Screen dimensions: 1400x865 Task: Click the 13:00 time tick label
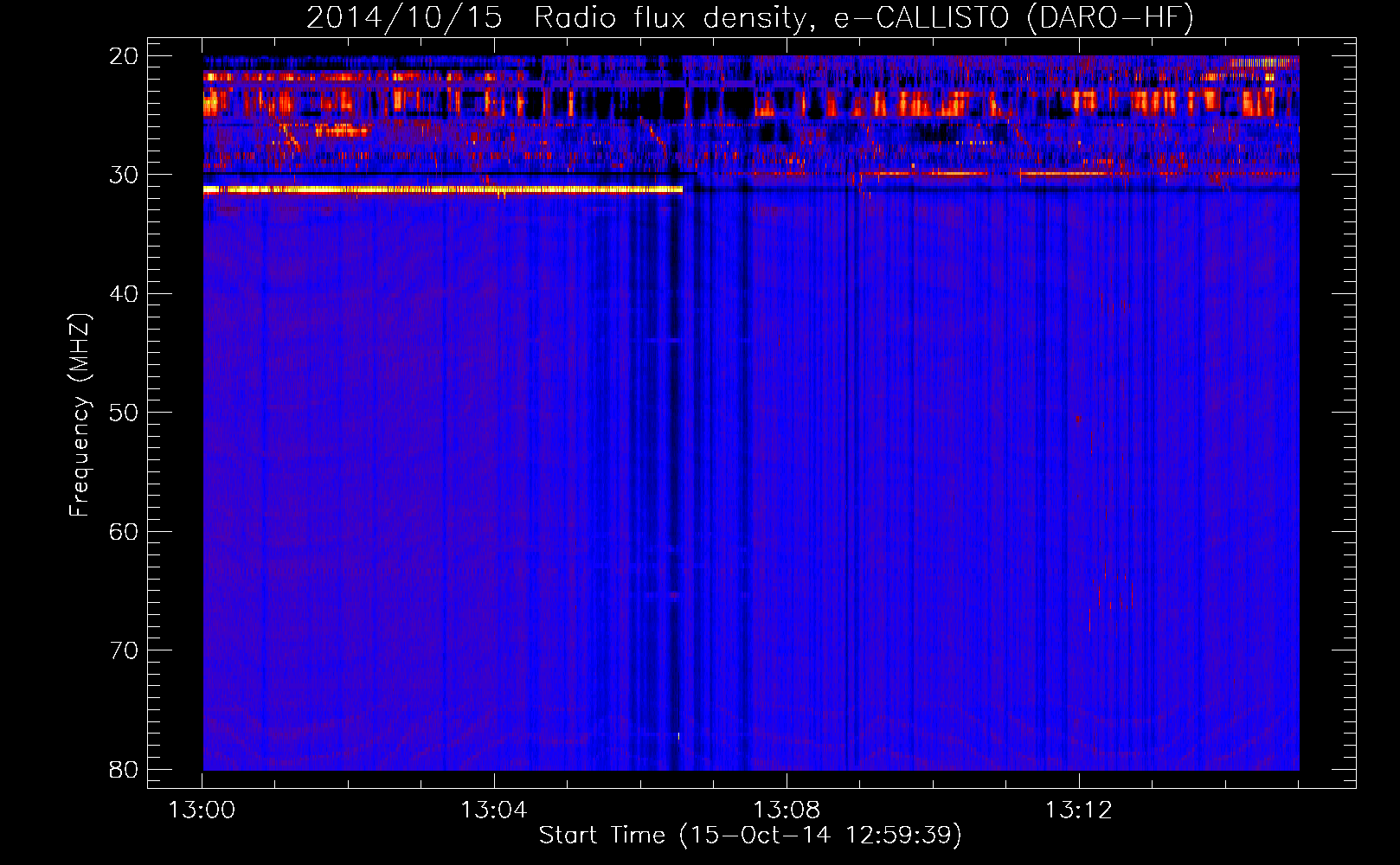pos(202,811)
